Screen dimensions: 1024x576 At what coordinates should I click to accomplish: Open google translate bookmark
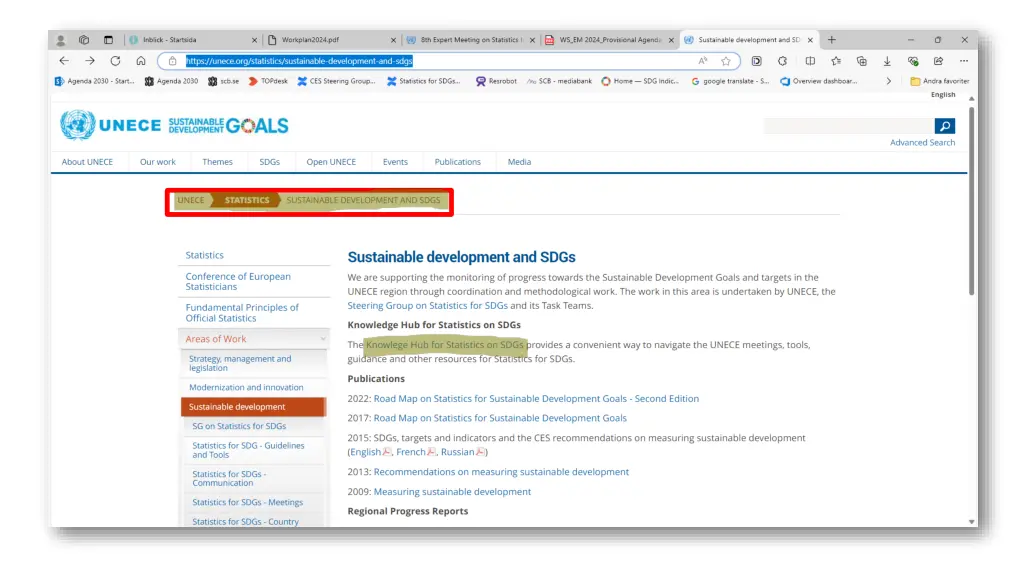coord(730,81)
